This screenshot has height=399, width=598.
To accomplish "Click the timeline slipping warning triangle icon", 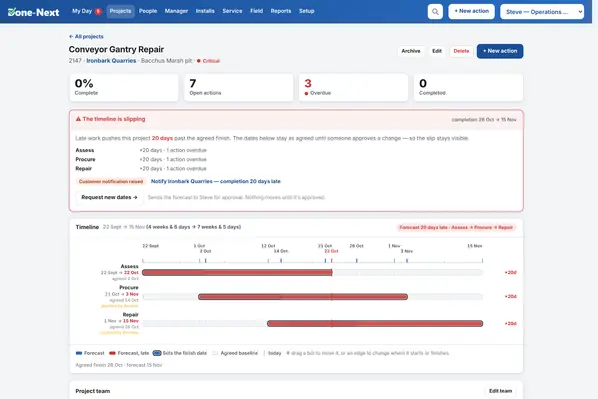I will coord(78,119).
